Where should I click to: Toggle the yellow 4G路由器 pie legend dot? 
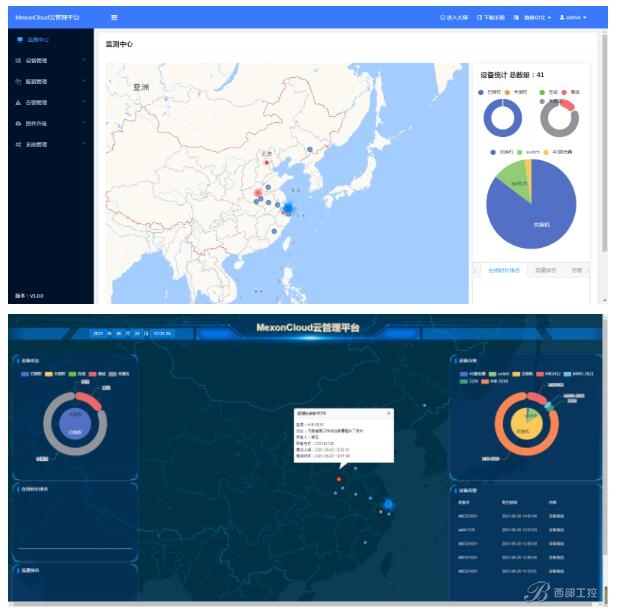tap(546, 152)
